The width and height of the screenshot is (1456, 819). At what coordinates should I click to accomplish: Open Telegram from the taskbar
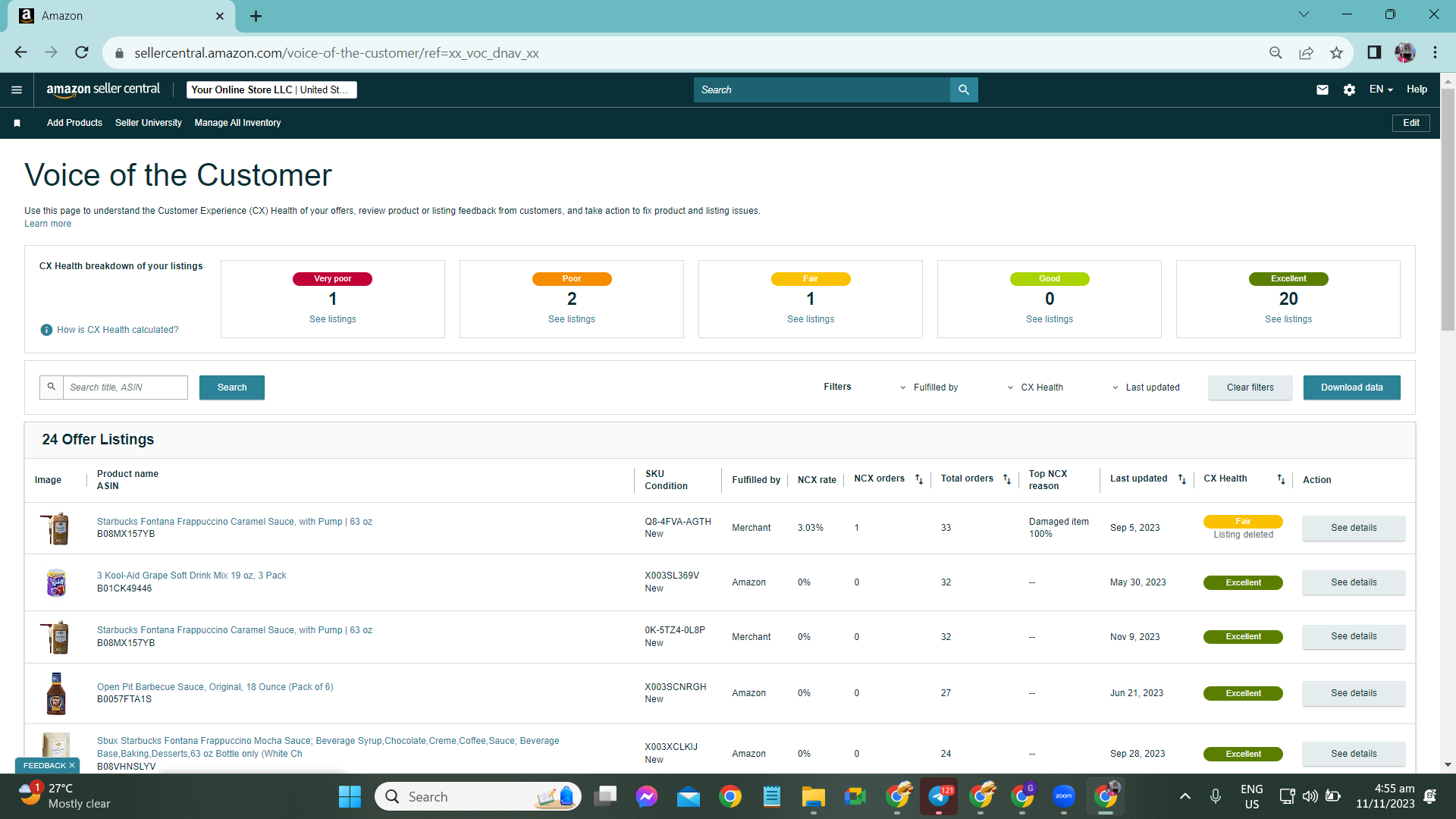tap(939, 796)
